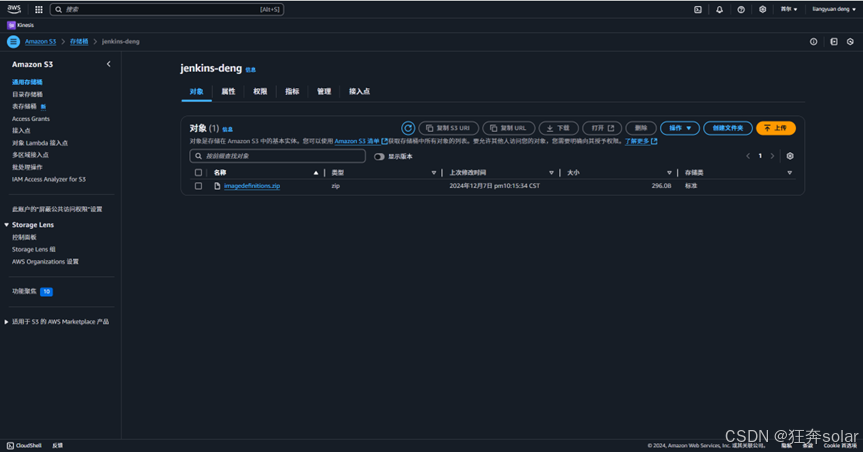Open the settings gear in top bar

pyautogui.click(x=762, y=9)
